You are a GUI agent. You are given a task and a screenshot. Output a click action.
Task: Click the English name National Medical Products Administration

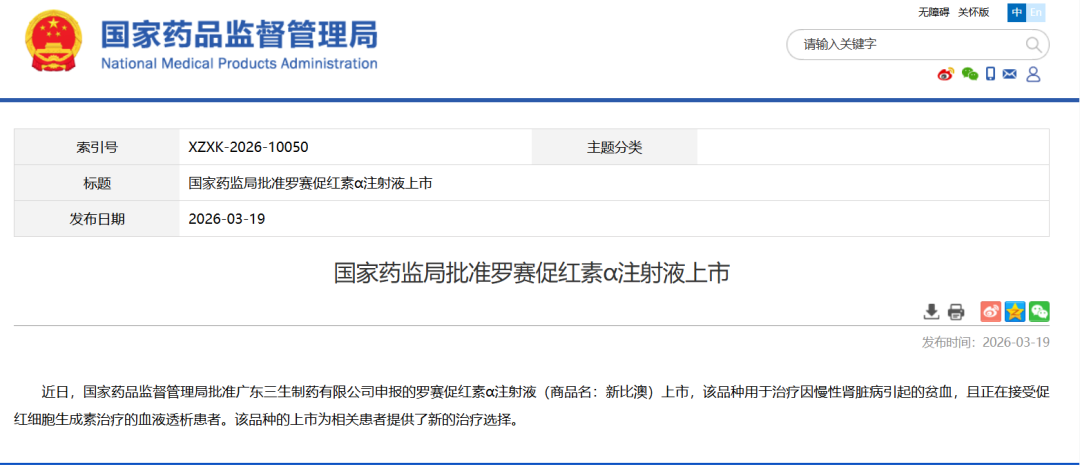click(239, 64)
